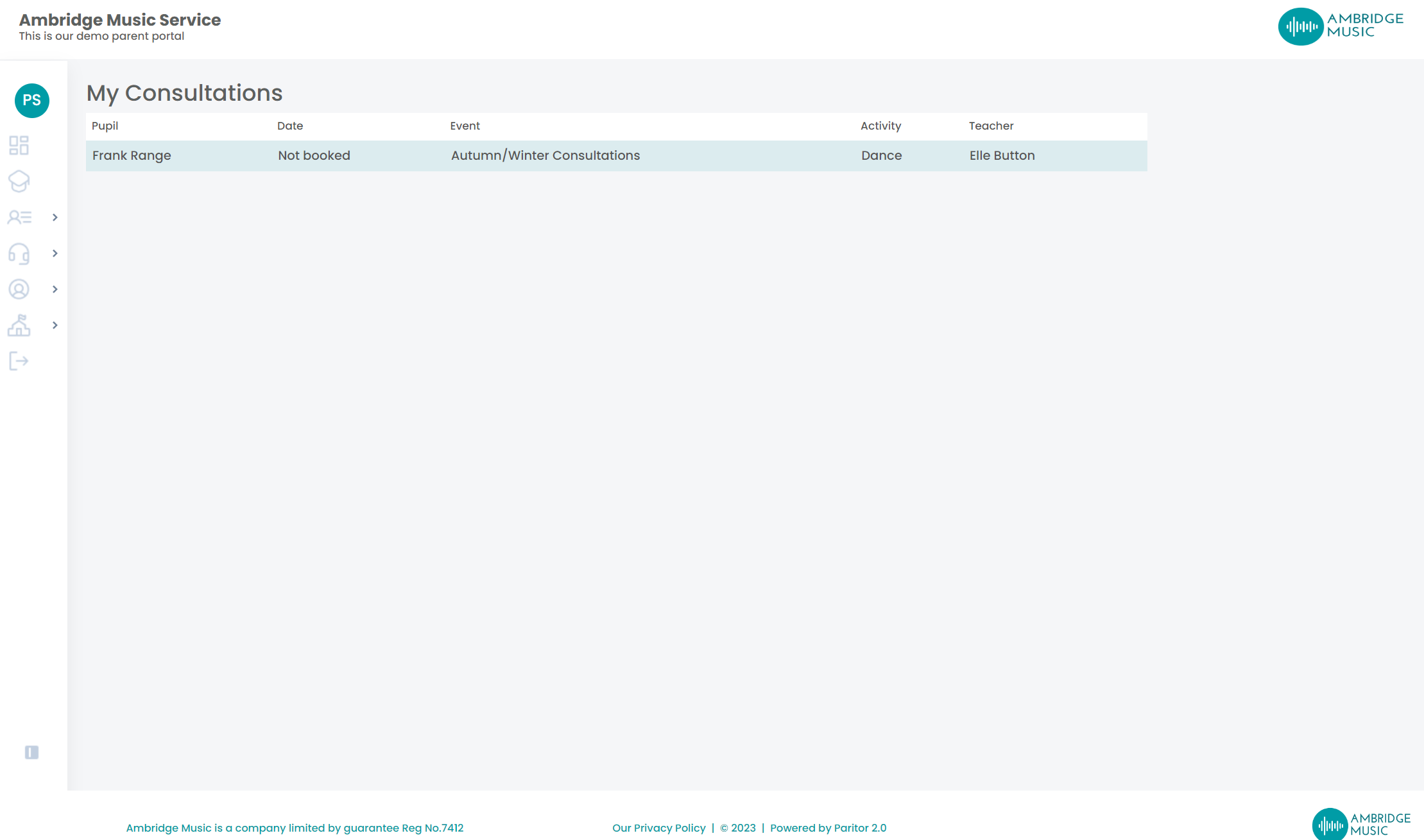
Task: Click the Event column header
Action: point(465,126)
